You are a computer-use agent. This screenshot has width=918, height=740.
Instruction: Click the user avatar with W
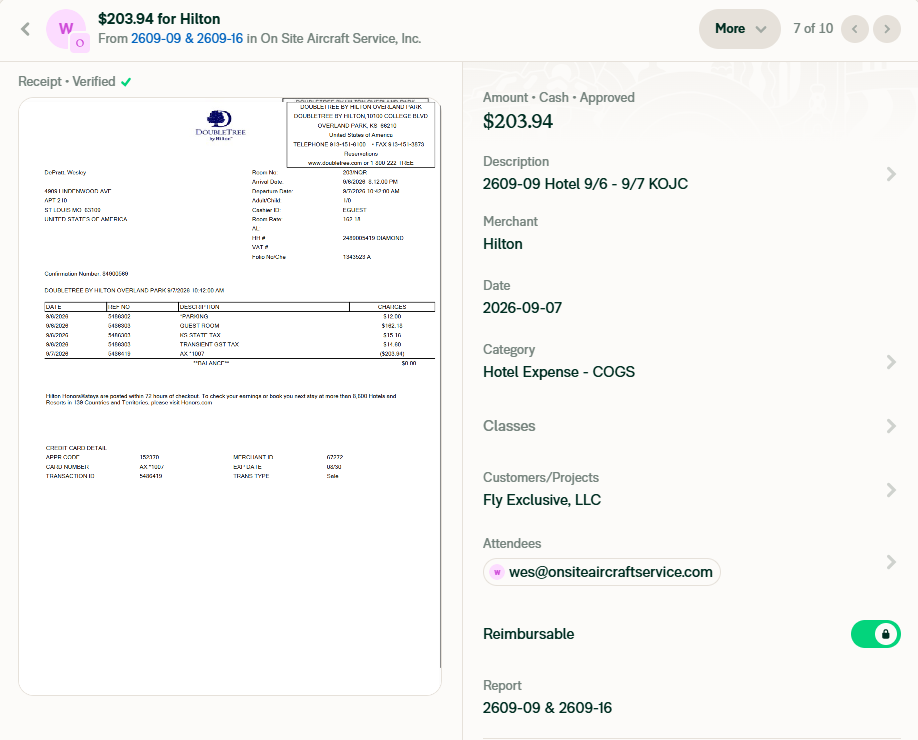tap(66, 29)
